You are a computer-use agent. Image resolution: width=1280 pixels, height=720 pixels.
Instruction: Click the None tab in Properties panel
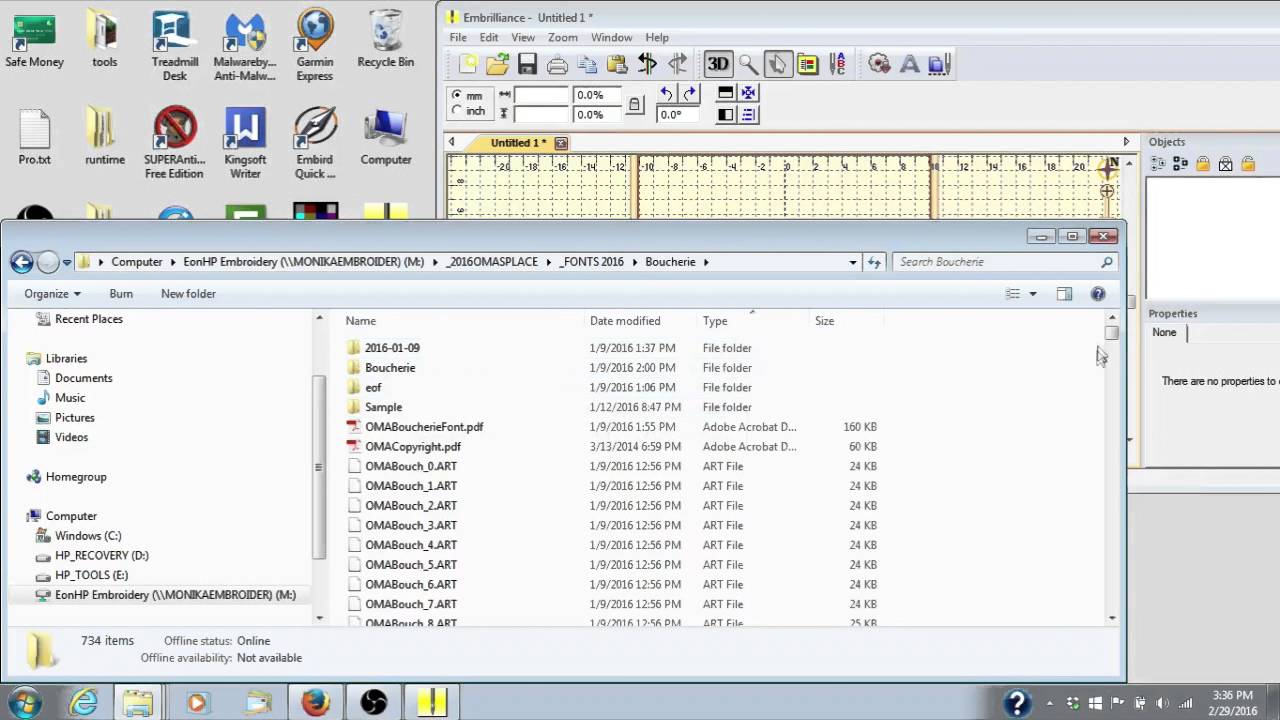pyautogui.click(x=1164, y=332)
